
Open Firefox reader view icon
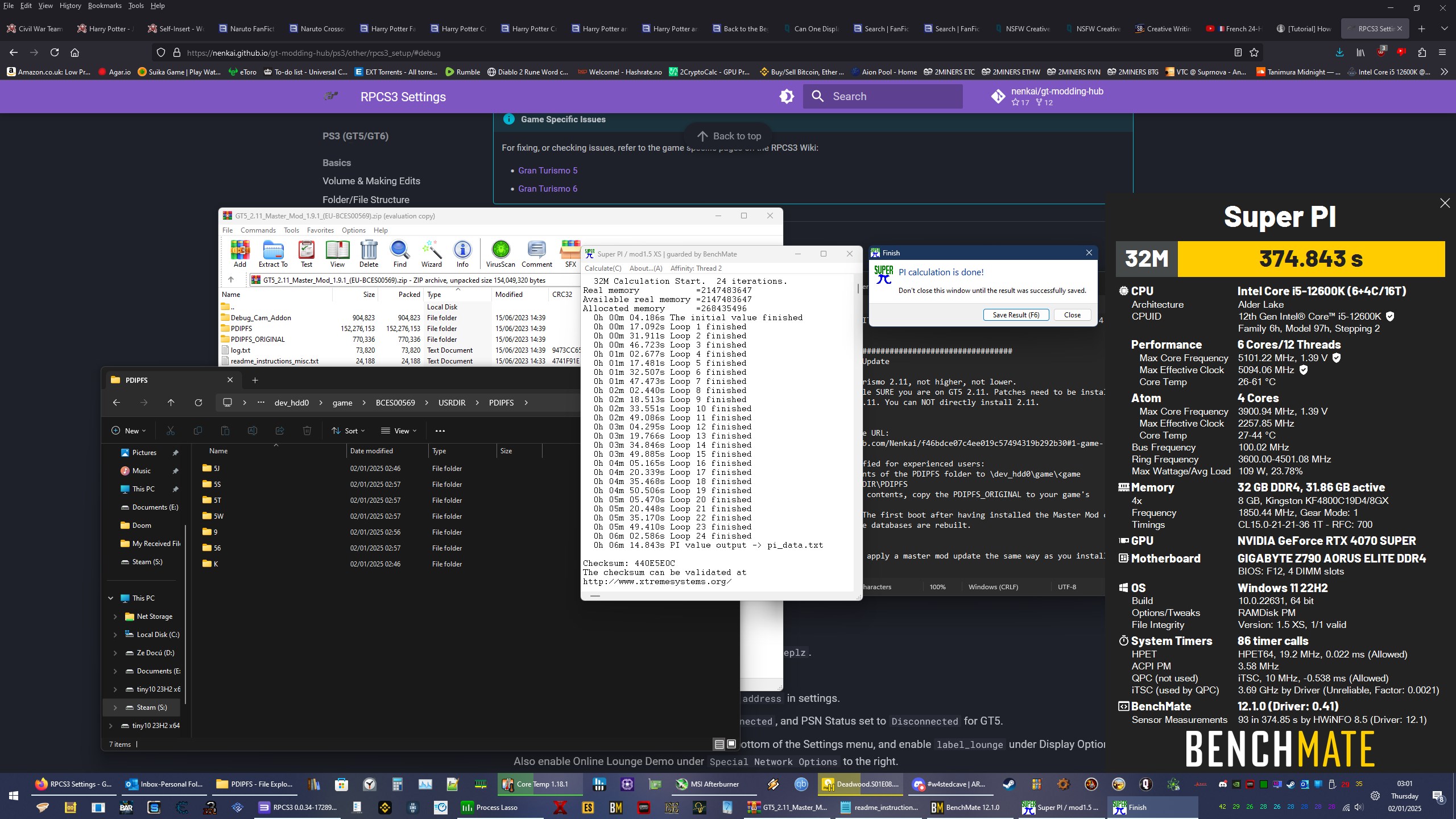(1238, 52)
